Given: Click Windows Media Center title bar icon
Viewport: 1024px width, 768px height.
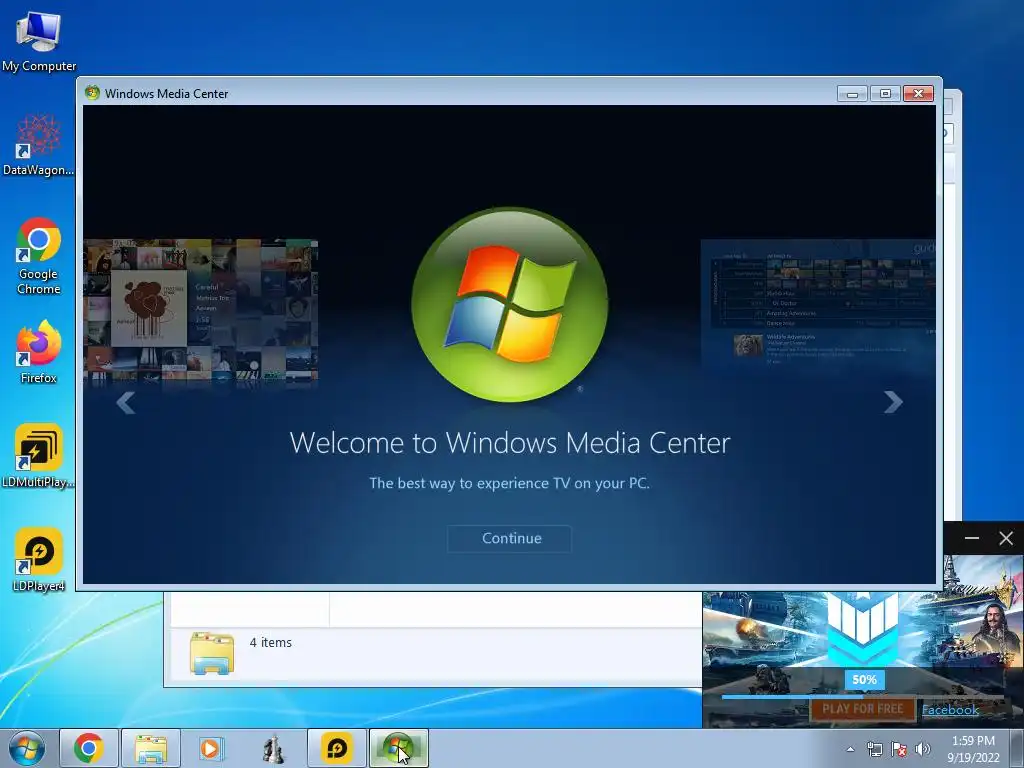Looking at the screenshot, I should pyautogui.click(x=92, y=93).
